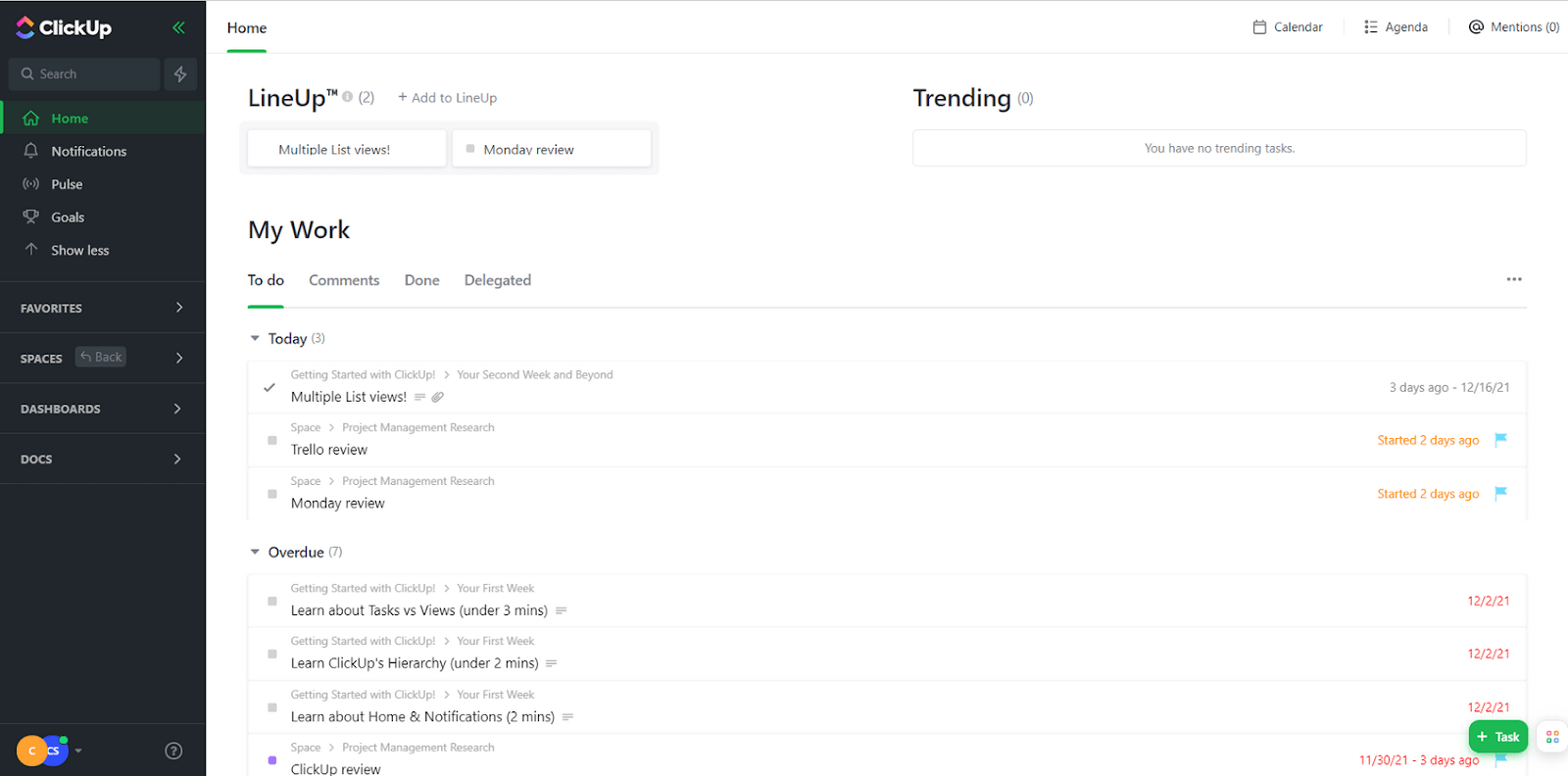
Task: Select the Home tab at top
Action: 247,28
